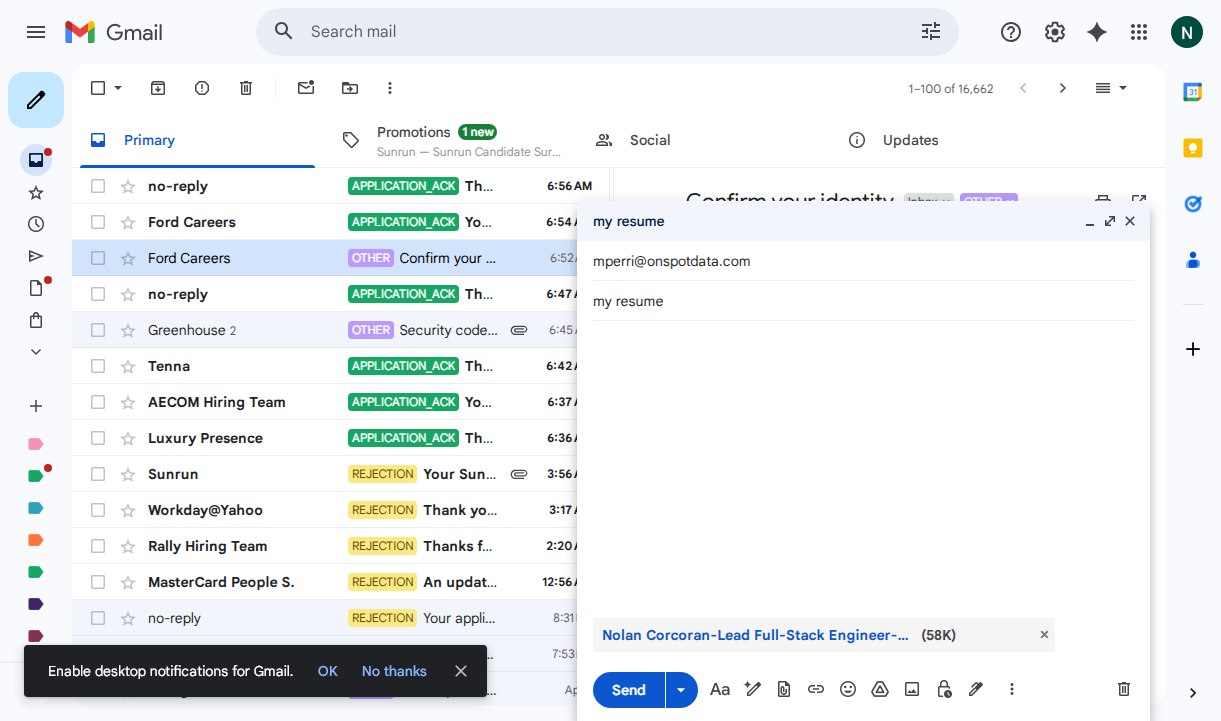Open Google Calendar in side panel

coord(1192,92)
